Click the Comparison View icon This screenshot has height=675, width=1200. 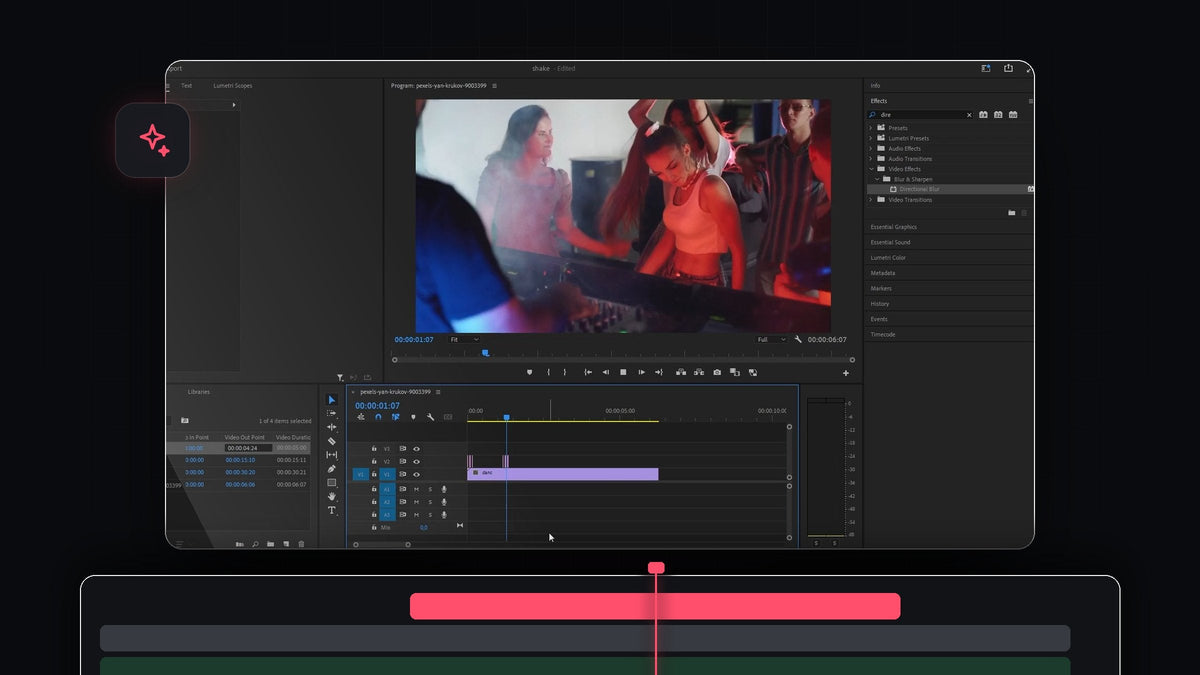click(x=734, y=372)
